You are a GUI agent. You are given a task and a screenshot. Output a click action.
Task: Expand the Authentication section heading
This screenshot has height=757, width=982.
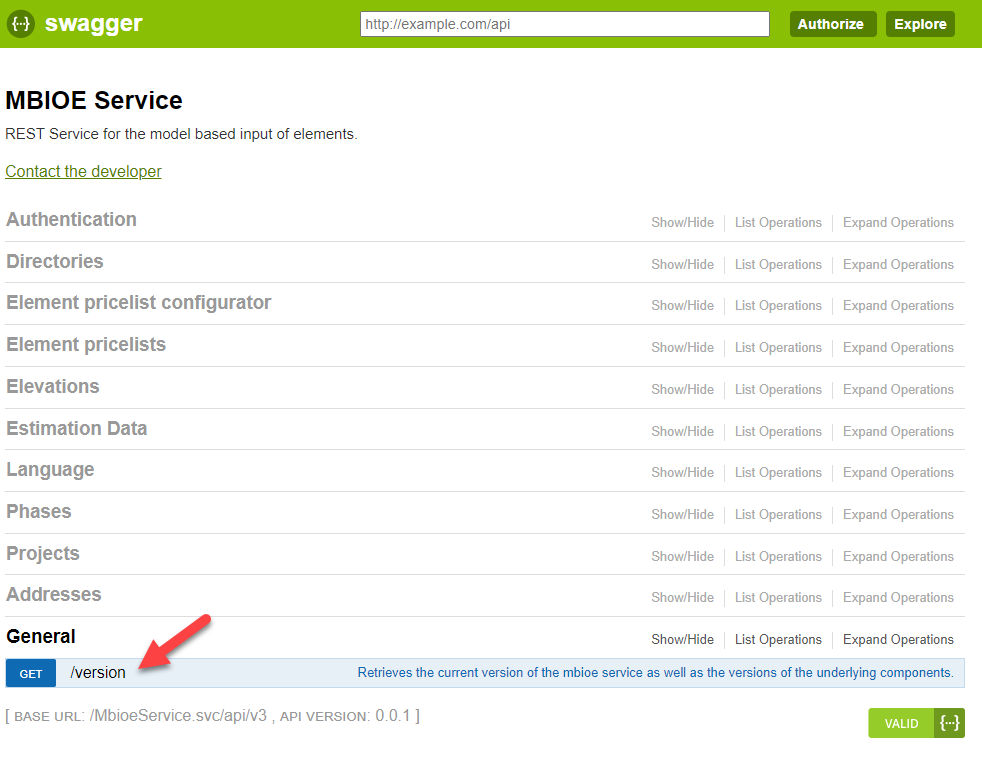[x=71, y=219]
